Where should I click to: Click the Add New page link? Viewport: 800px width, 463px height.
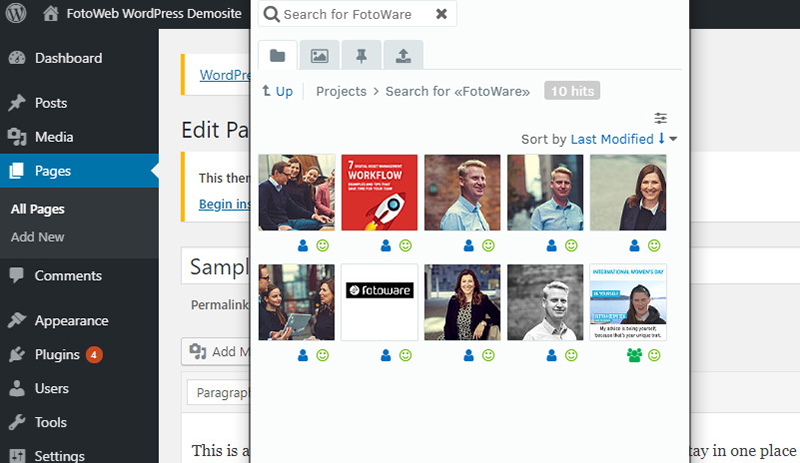tap(37, 237)
